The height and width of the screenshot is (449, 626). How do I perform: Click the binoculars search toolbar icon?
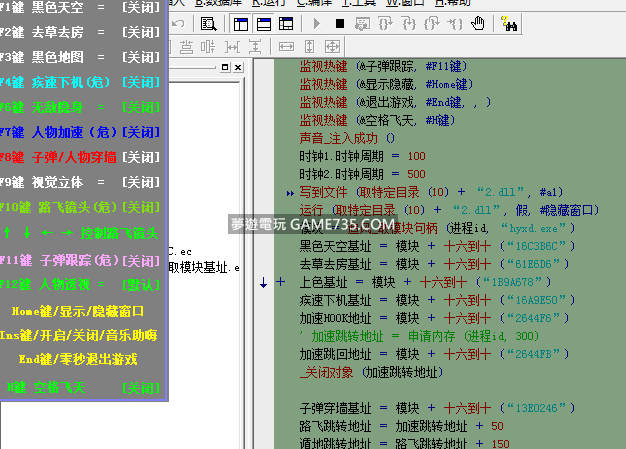[508, 22]
